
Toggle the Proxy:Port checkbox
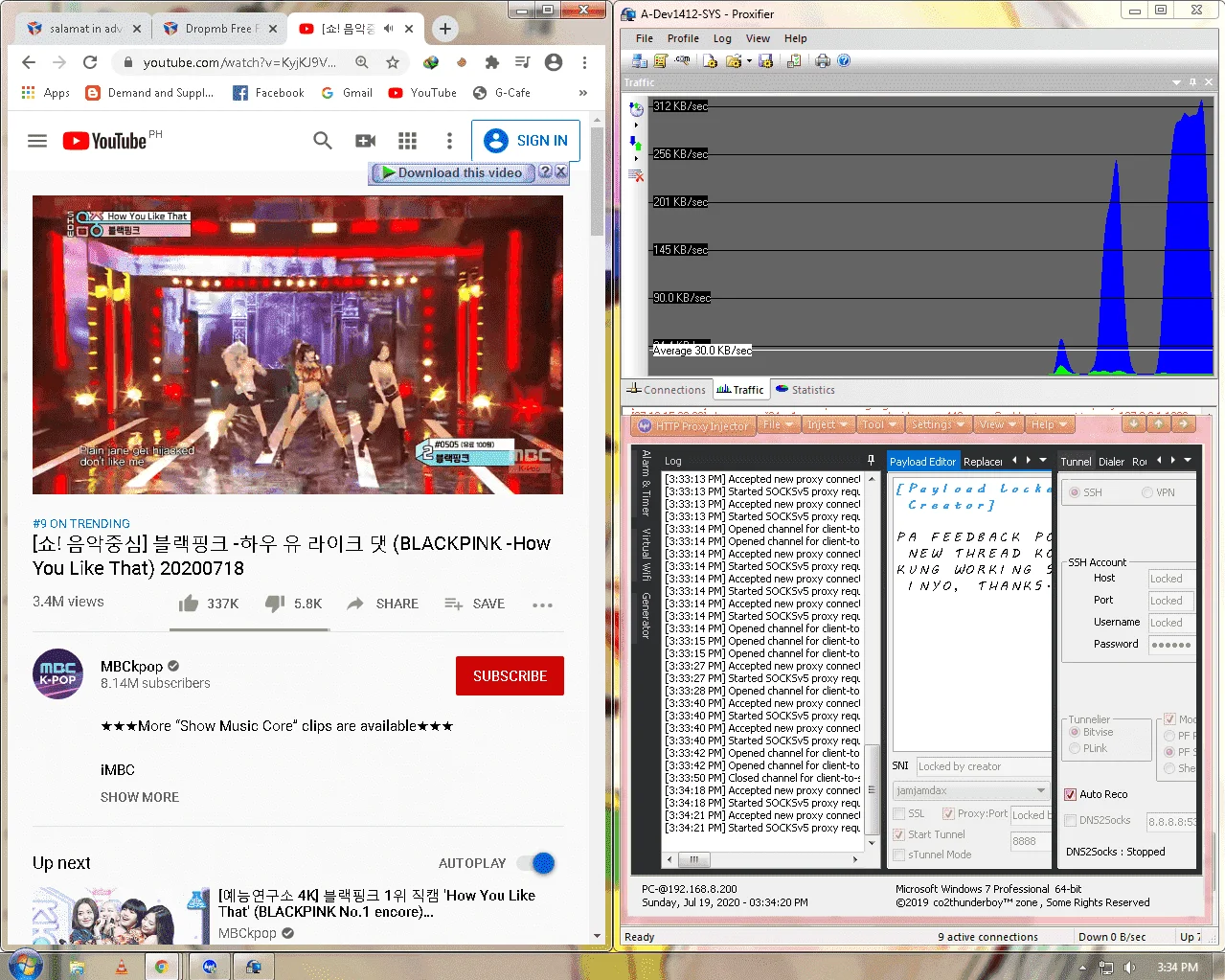pos(948,813)
